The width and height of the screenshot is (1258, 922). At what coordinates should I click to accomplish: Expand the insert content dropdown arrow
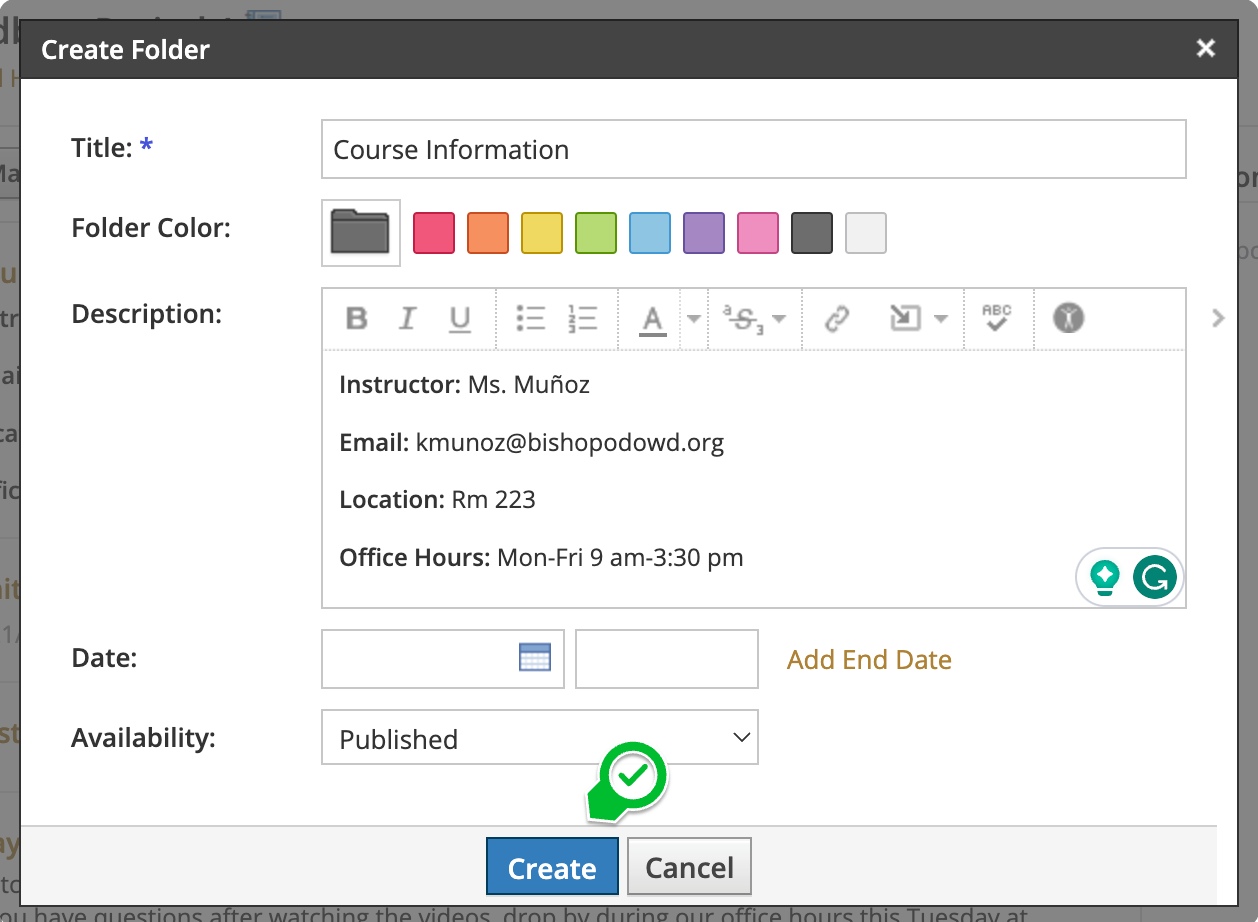pos(940,319)
